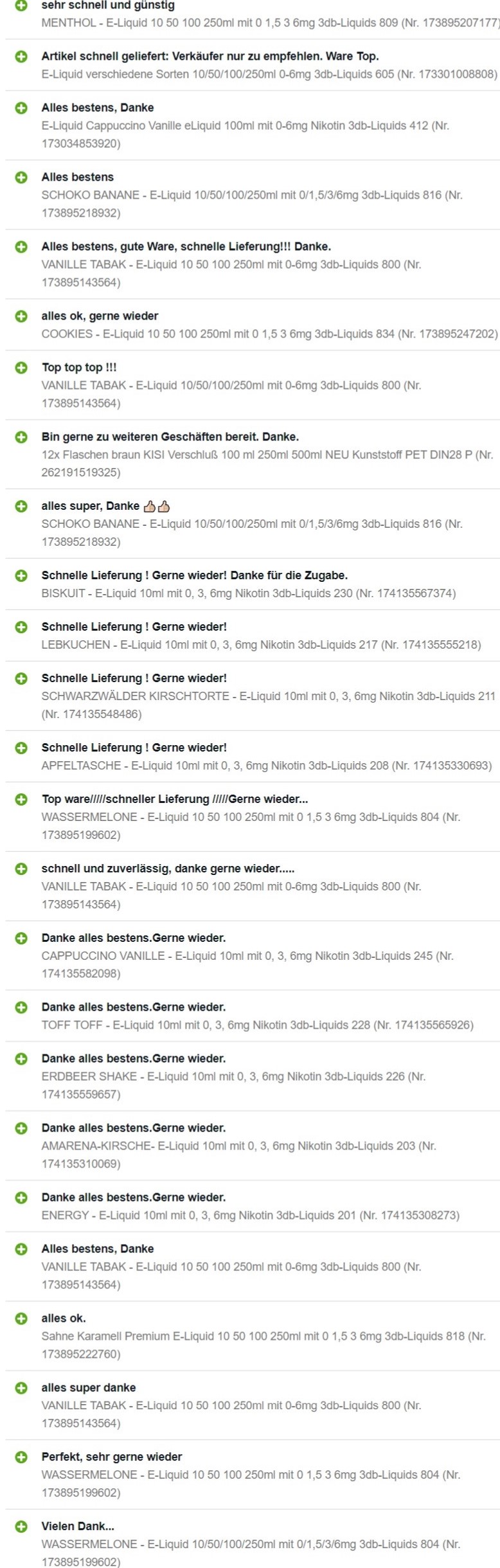500x1568 pixels.
Task: Click positive feedback icon beside "sehr schnell und günstig"
Action: click(21, 5)
